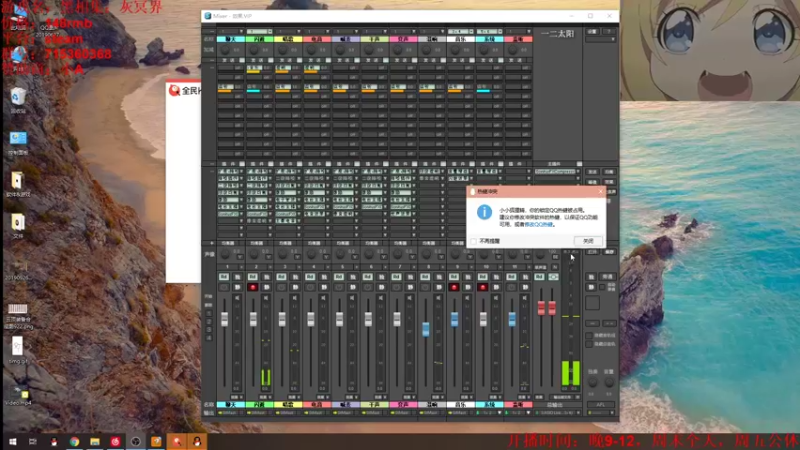Disarm the red record button on channel 10
This screenshot has width=800, height=450.
tap(482, 288)
